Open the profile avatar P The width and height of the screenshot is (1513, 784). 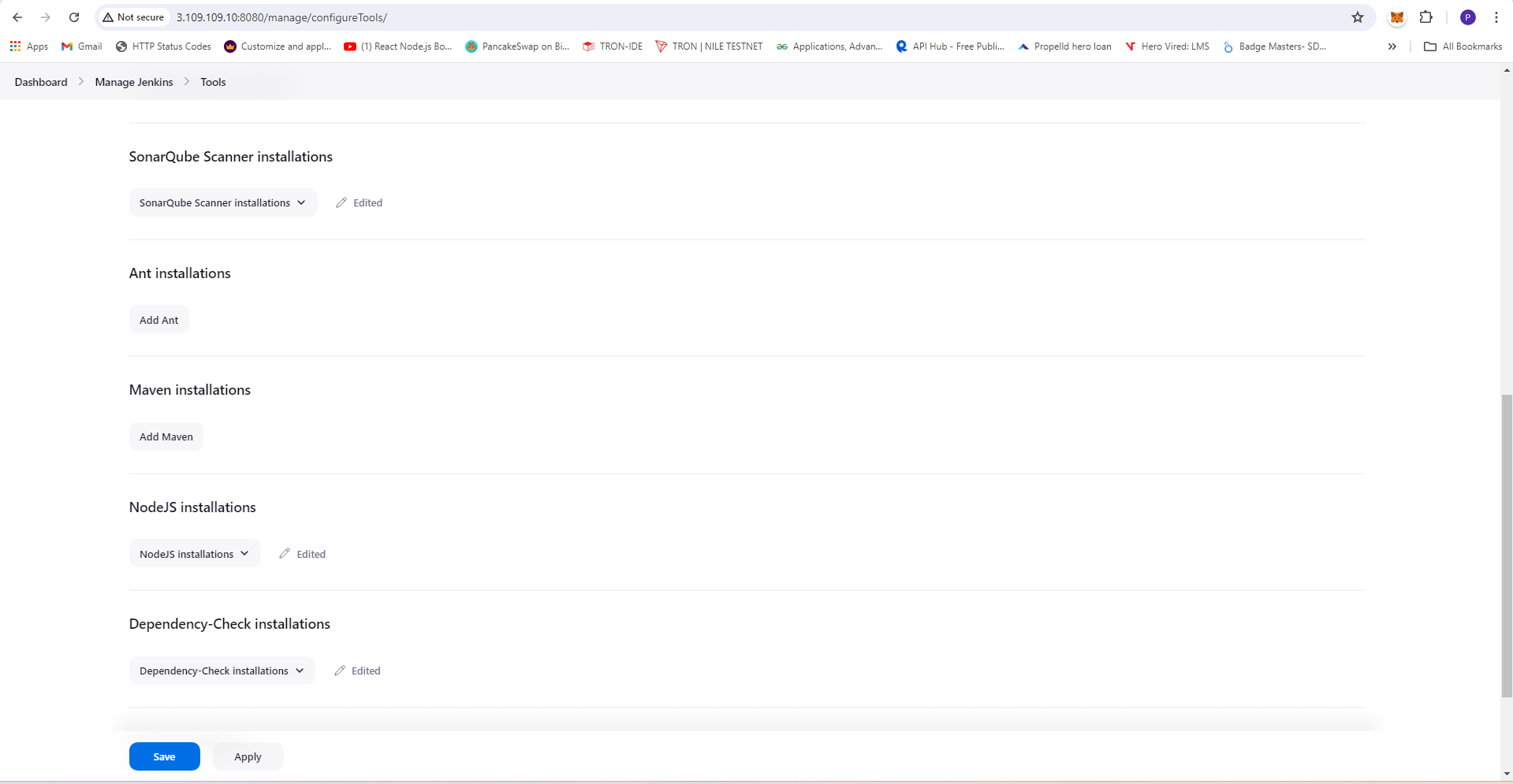(x=1468, y=17)
